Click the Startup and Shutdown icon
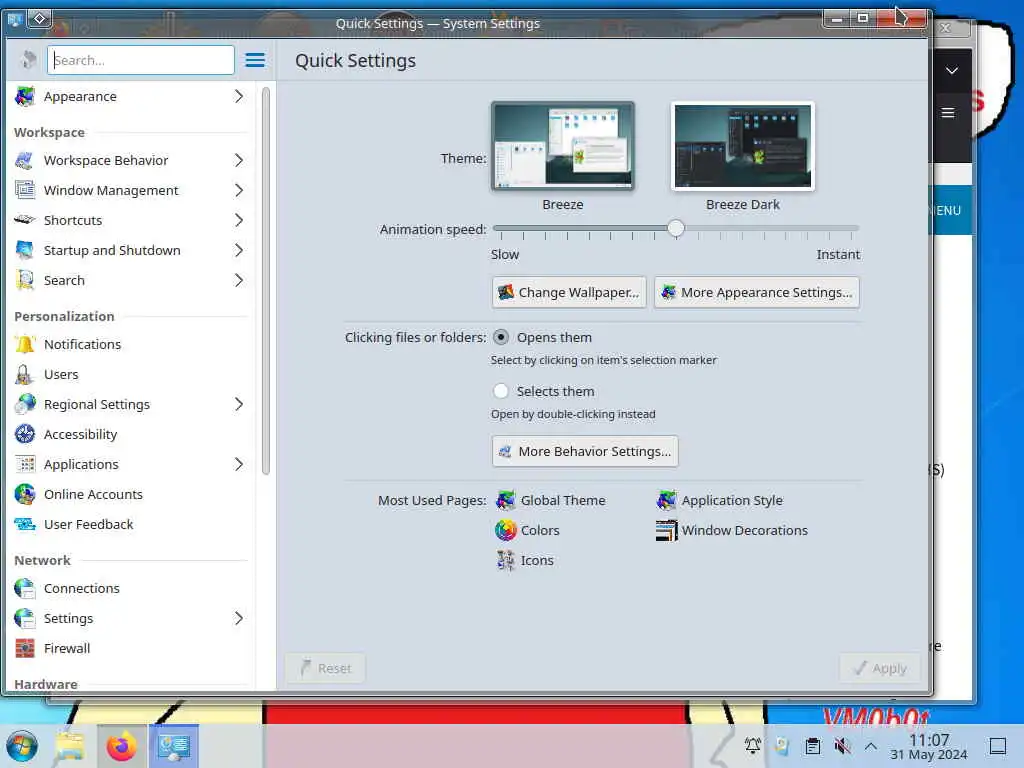This screenshot has height=768, width=1024. 25,250
